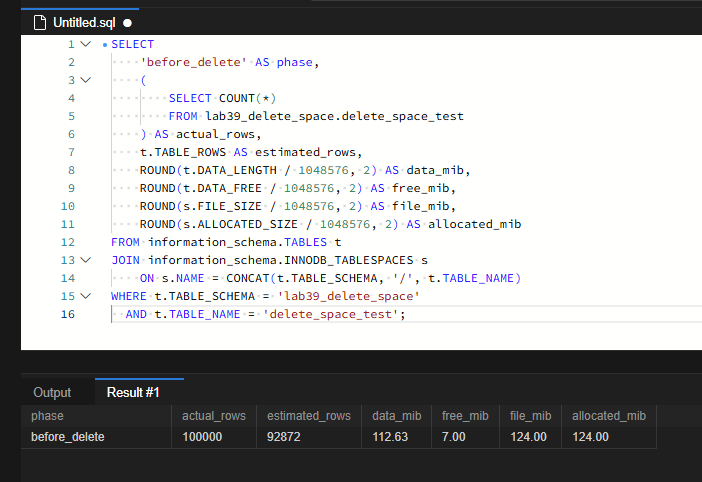Click lab39_delete_space.delete_space_test on line 5

point(334,116)
